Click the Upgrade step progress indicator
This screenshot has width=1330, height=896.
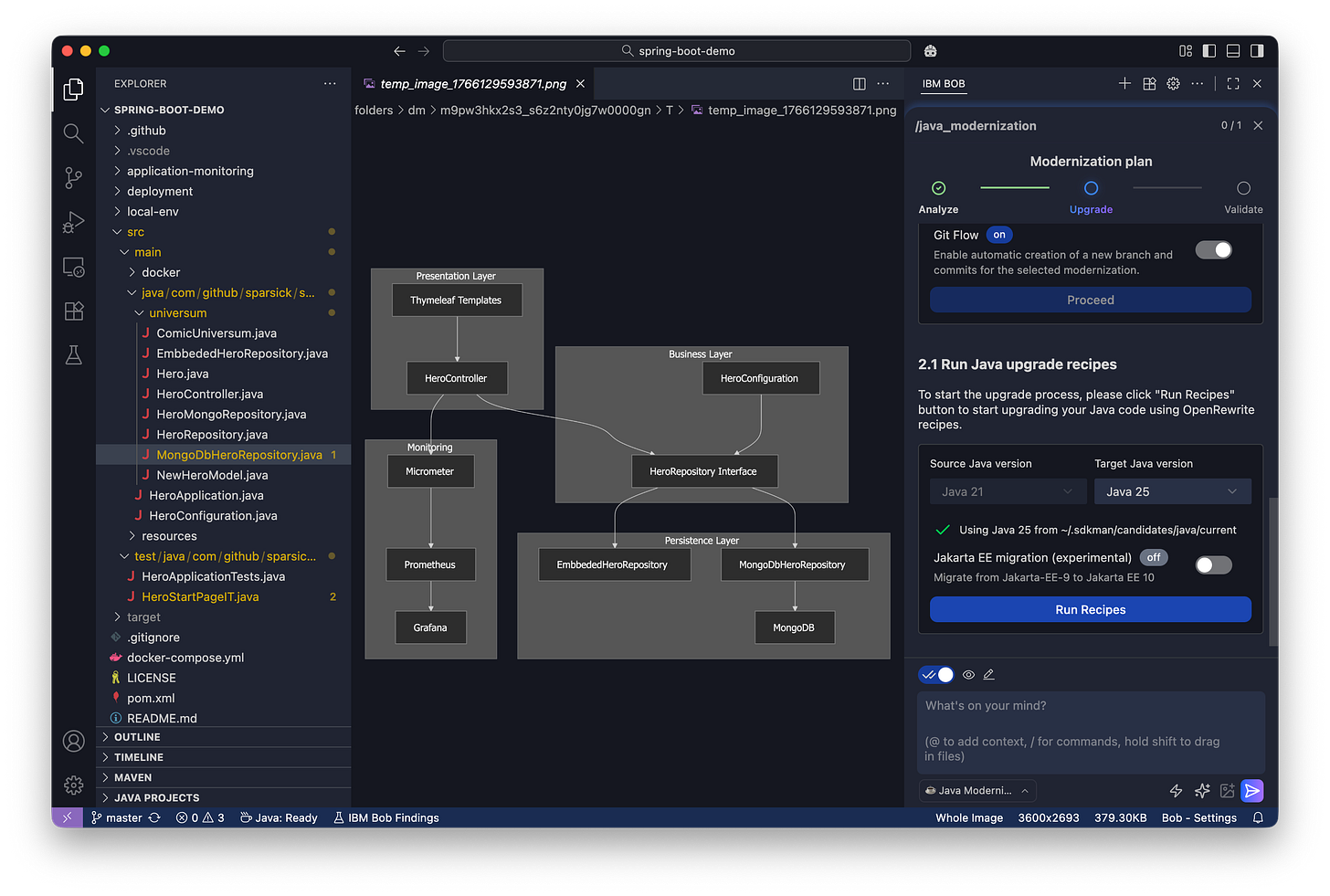(1091, 188)
